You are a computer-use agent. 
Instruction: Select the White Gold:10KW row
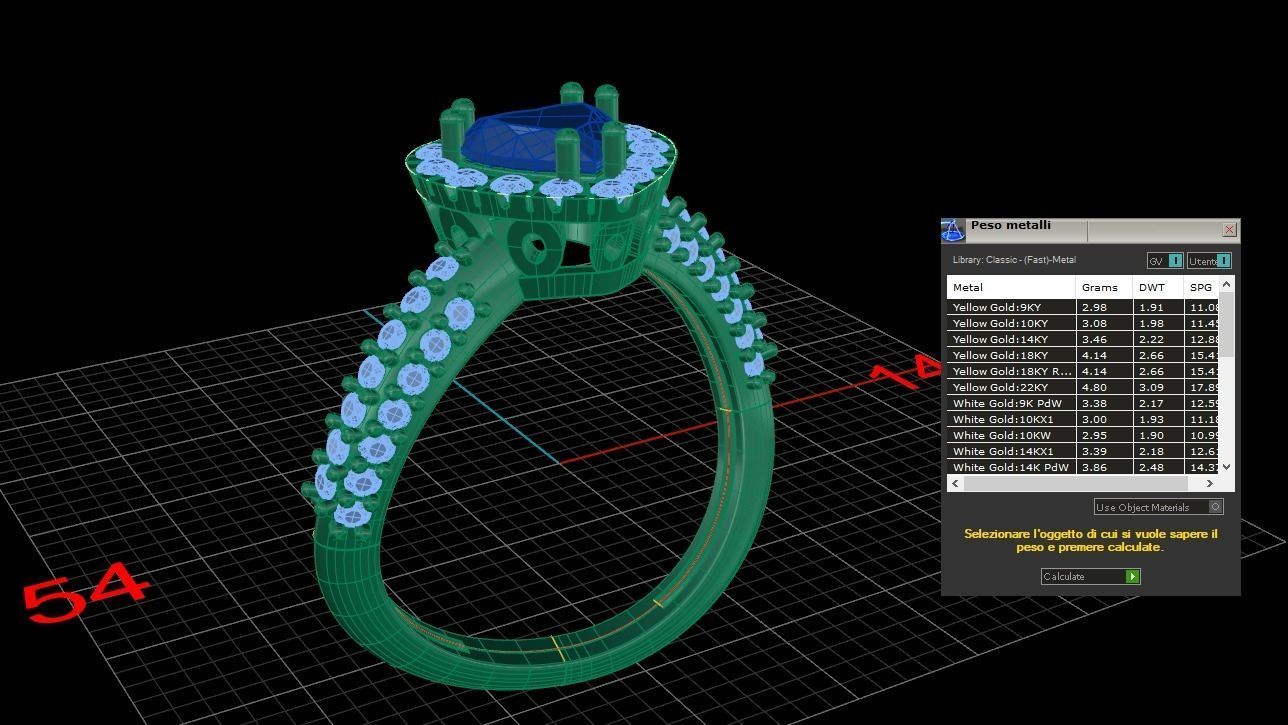1083,435
